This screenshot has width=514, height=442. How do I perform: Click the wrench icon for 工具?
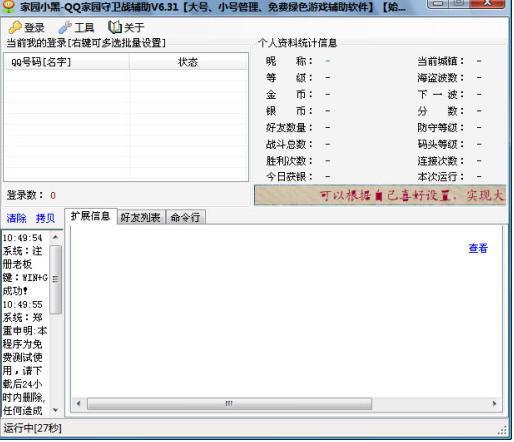pos(65,27)
